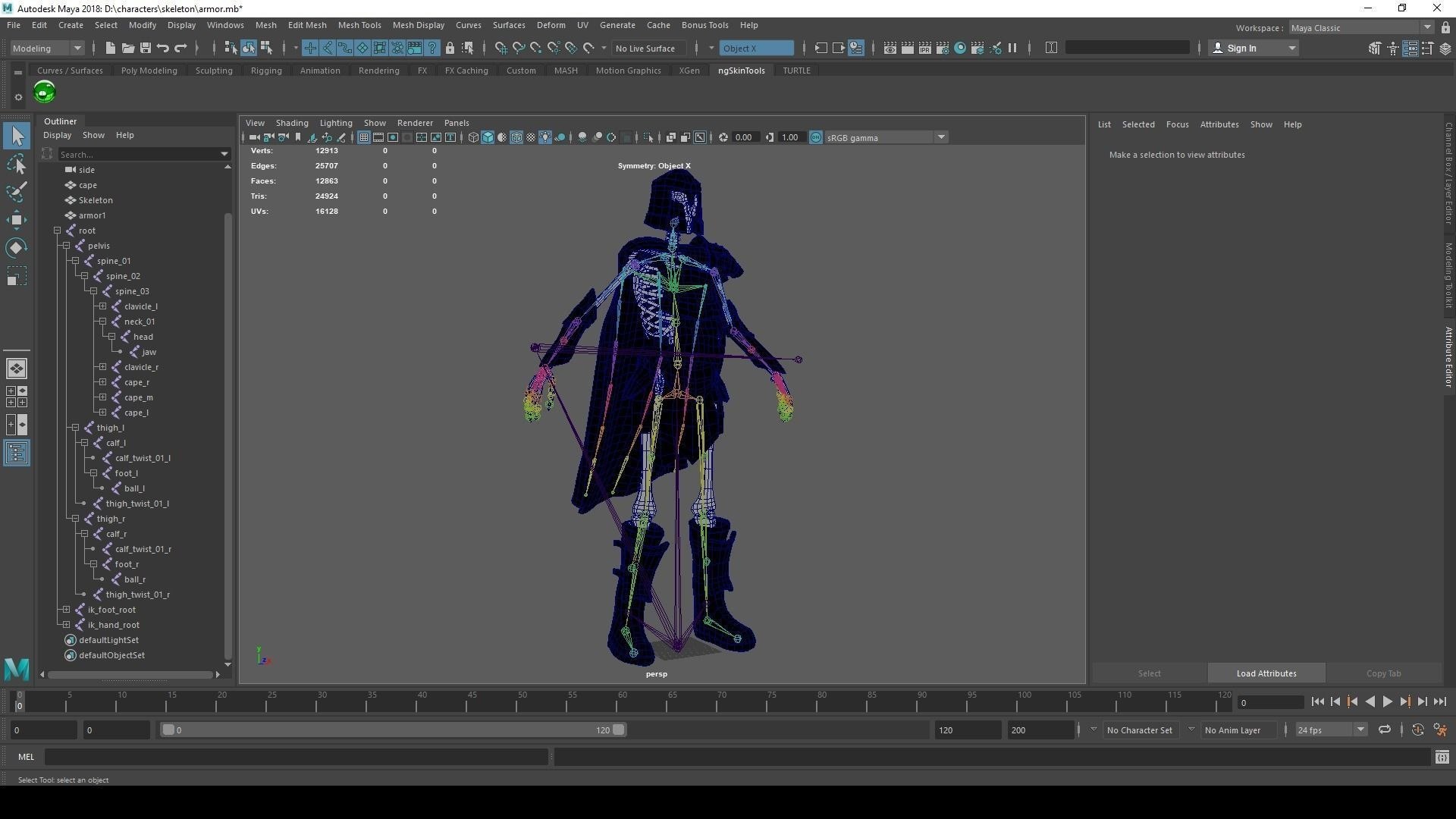This screenshot has width=1456, height=819.
Task: Switch to the Rigging shelf tab
Action: (x=266, y=71)
